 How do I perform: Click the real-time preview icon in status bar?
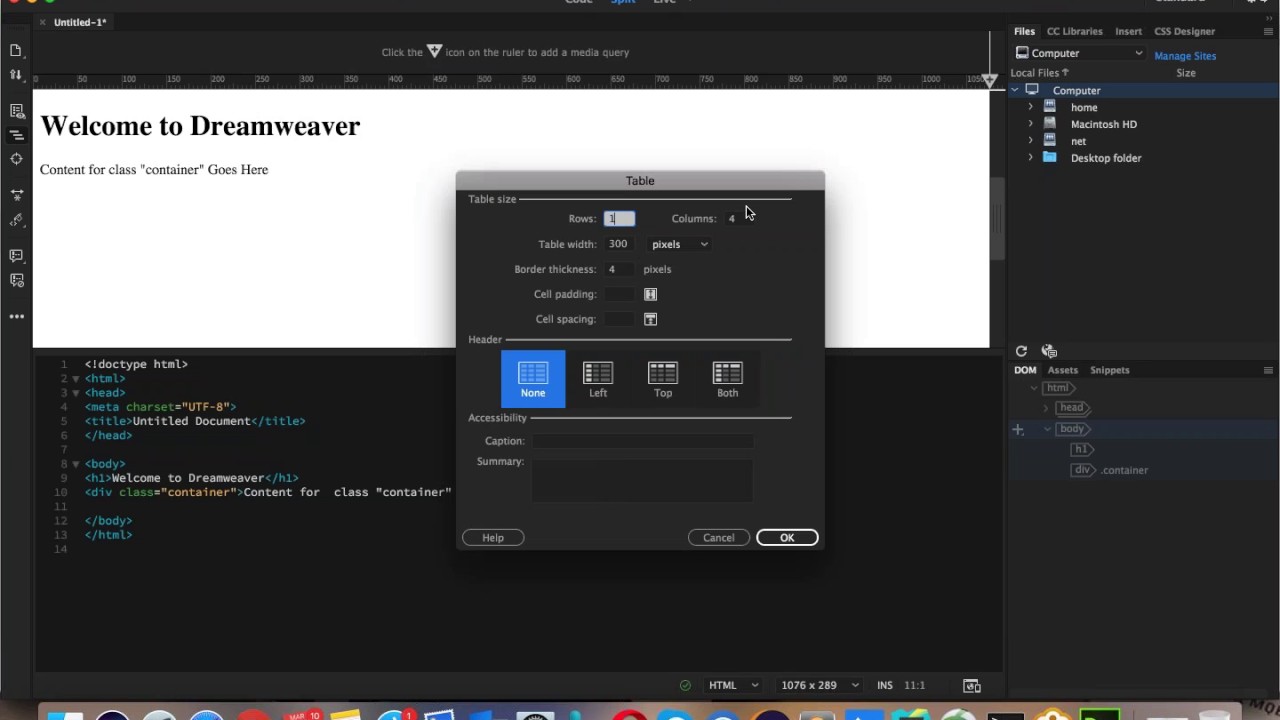coord(971,685)
